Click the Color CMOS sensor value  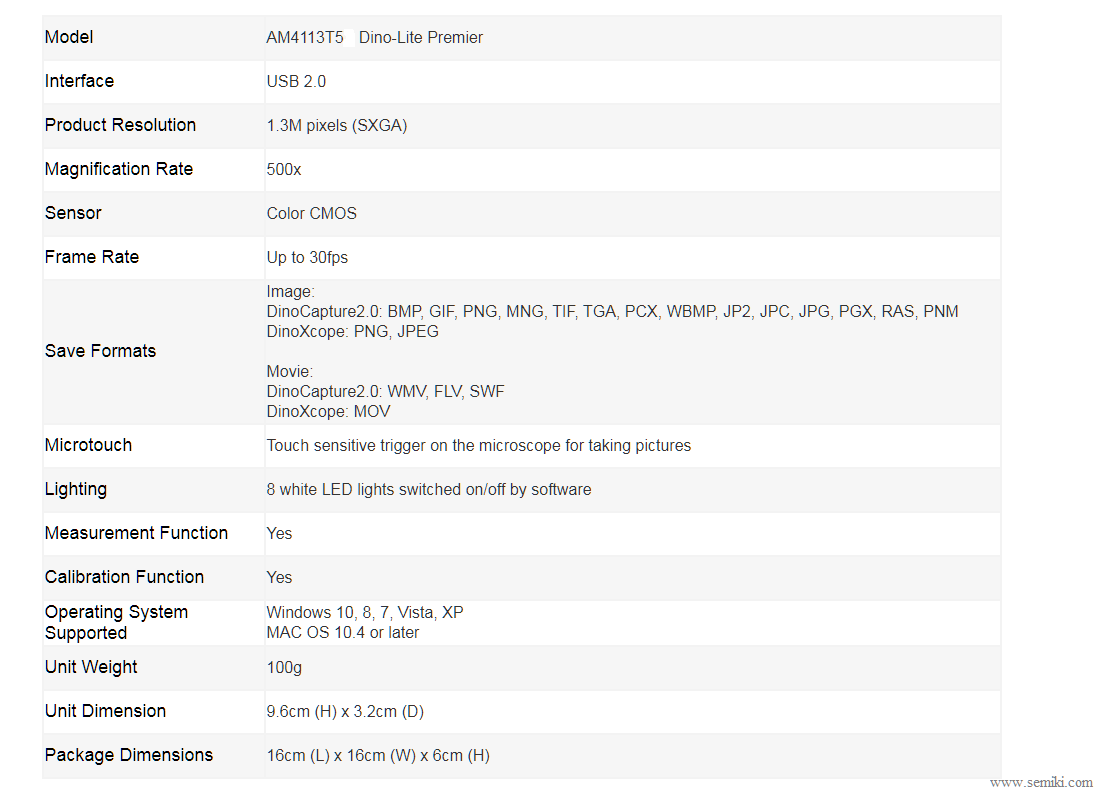(x=311, y=214)
